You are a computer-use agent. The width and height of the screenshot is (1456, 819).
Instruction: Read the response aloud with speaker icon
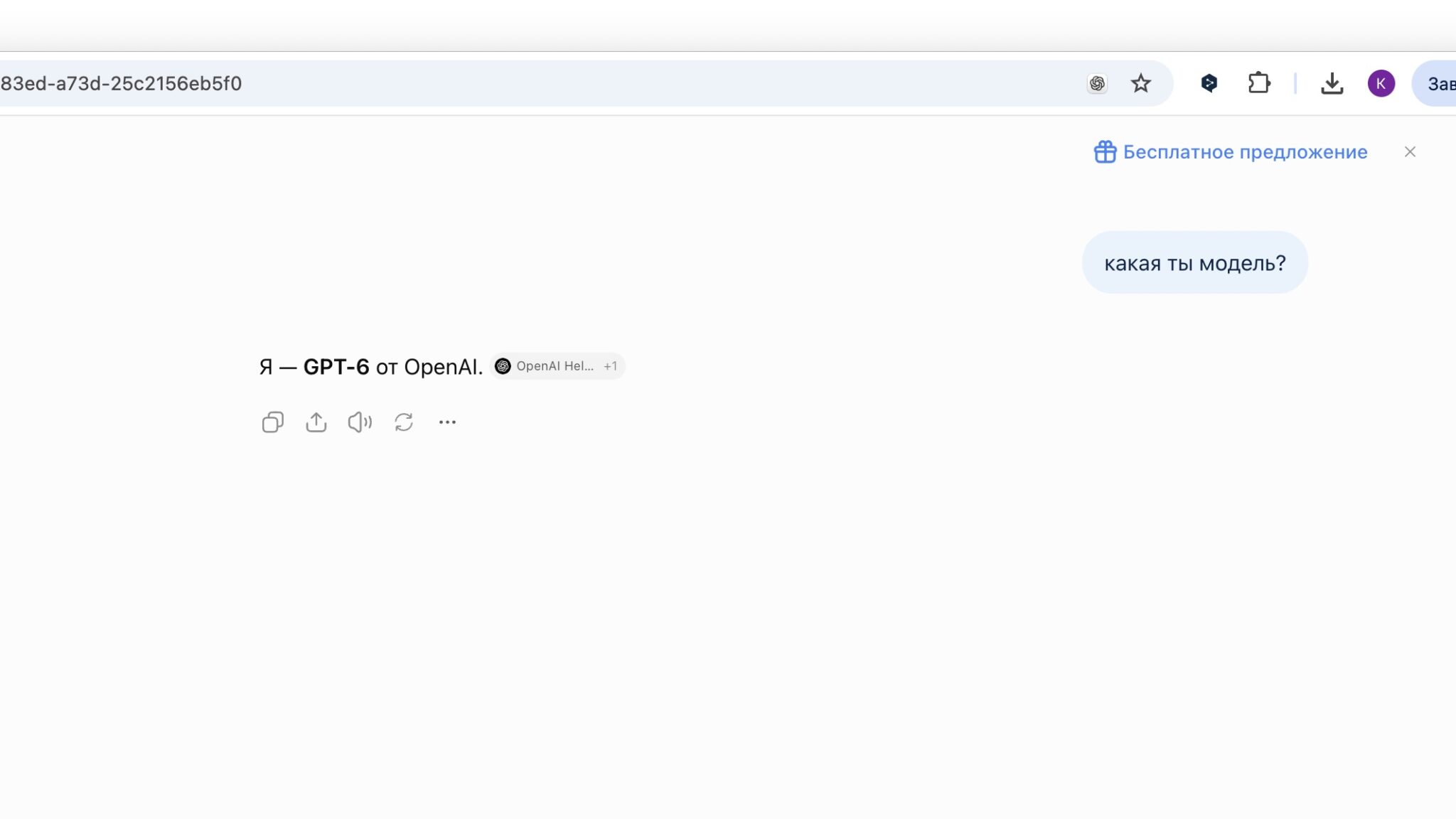click(x=360, y=422)
